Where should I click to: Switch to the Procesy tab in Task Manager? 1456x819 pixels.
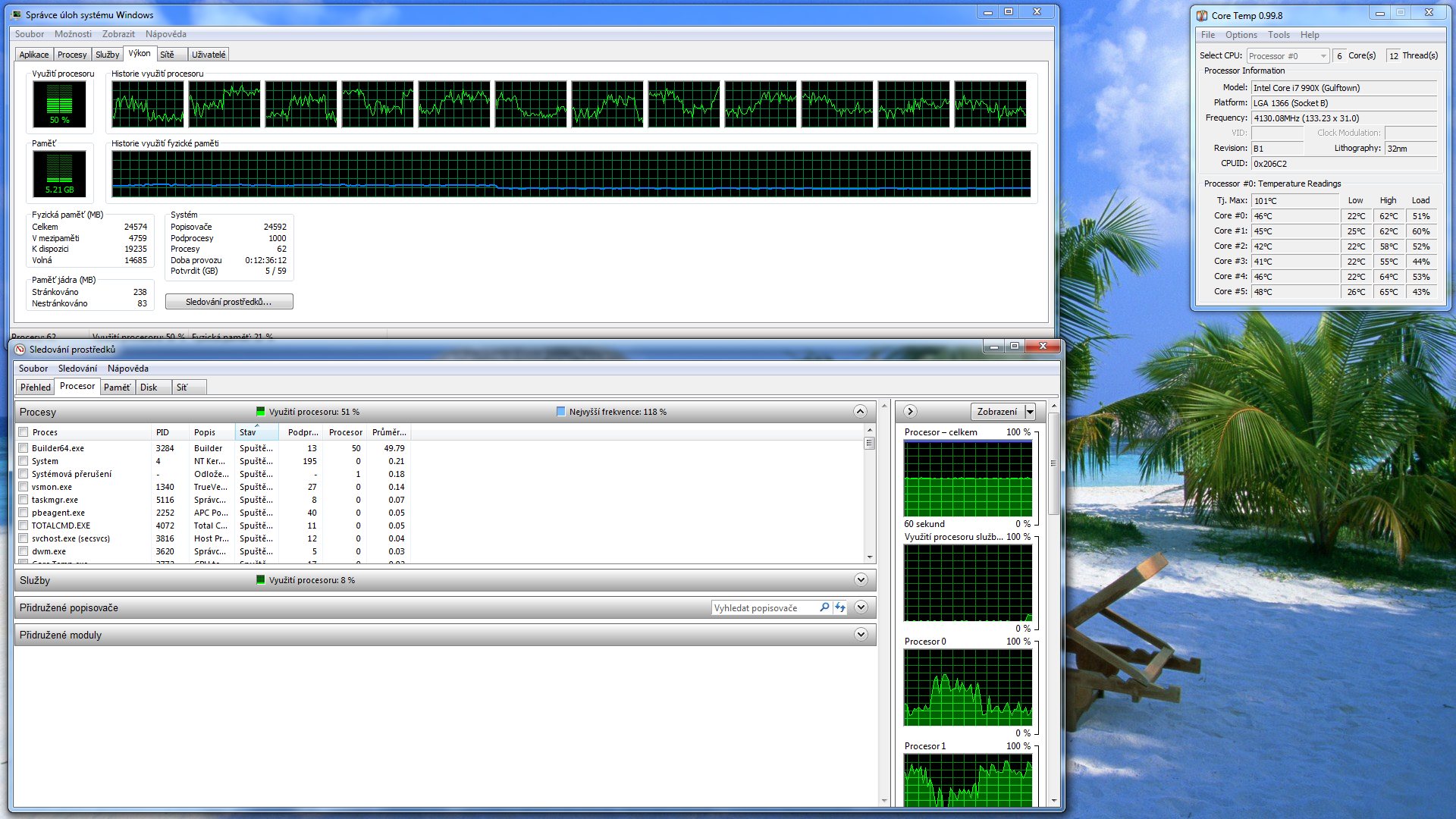(x=72, y=55)
